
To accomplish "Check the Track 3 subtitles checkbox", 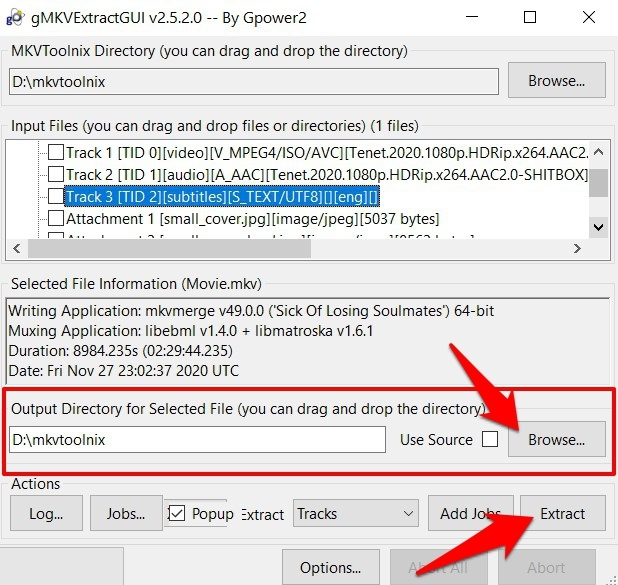I will pos(56,196).
